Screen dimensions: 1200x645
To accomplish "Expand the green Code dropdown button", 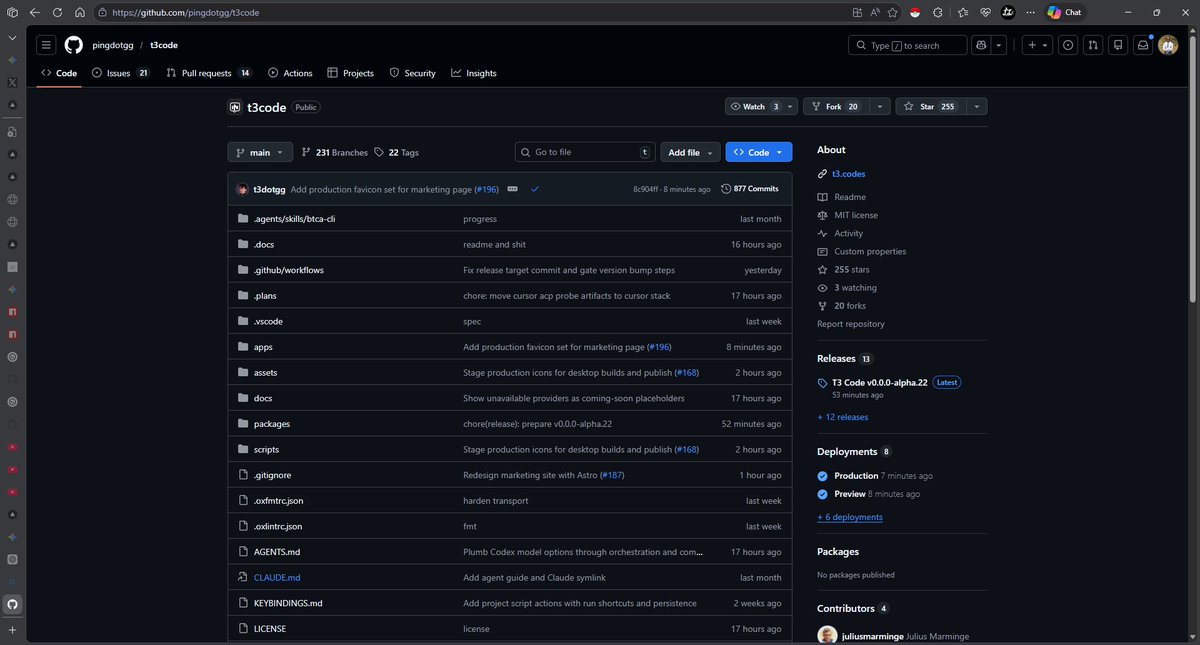I will (x=759, y=152).
